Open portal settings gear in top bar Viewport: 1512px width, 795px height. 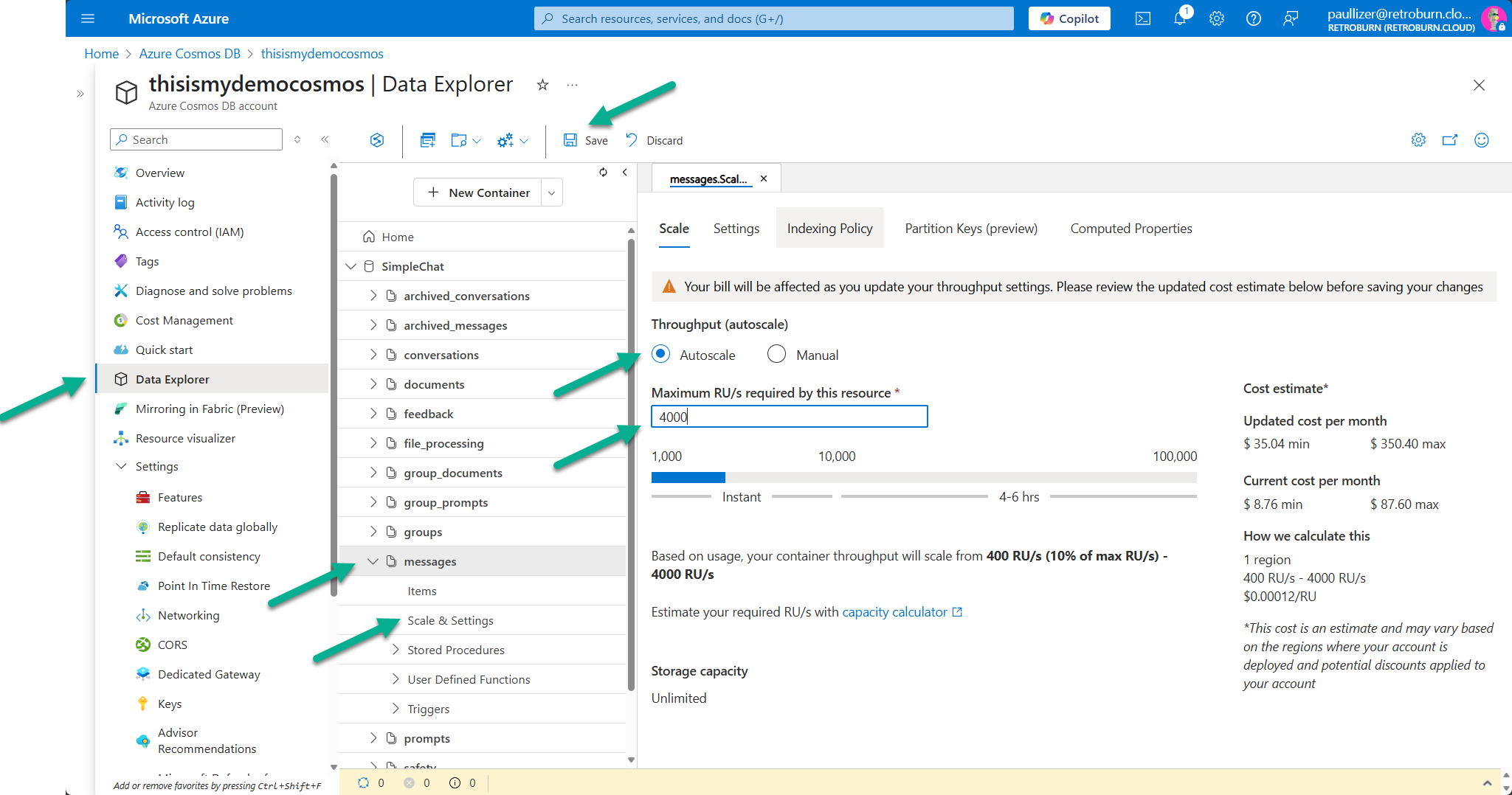[1217, 18]
